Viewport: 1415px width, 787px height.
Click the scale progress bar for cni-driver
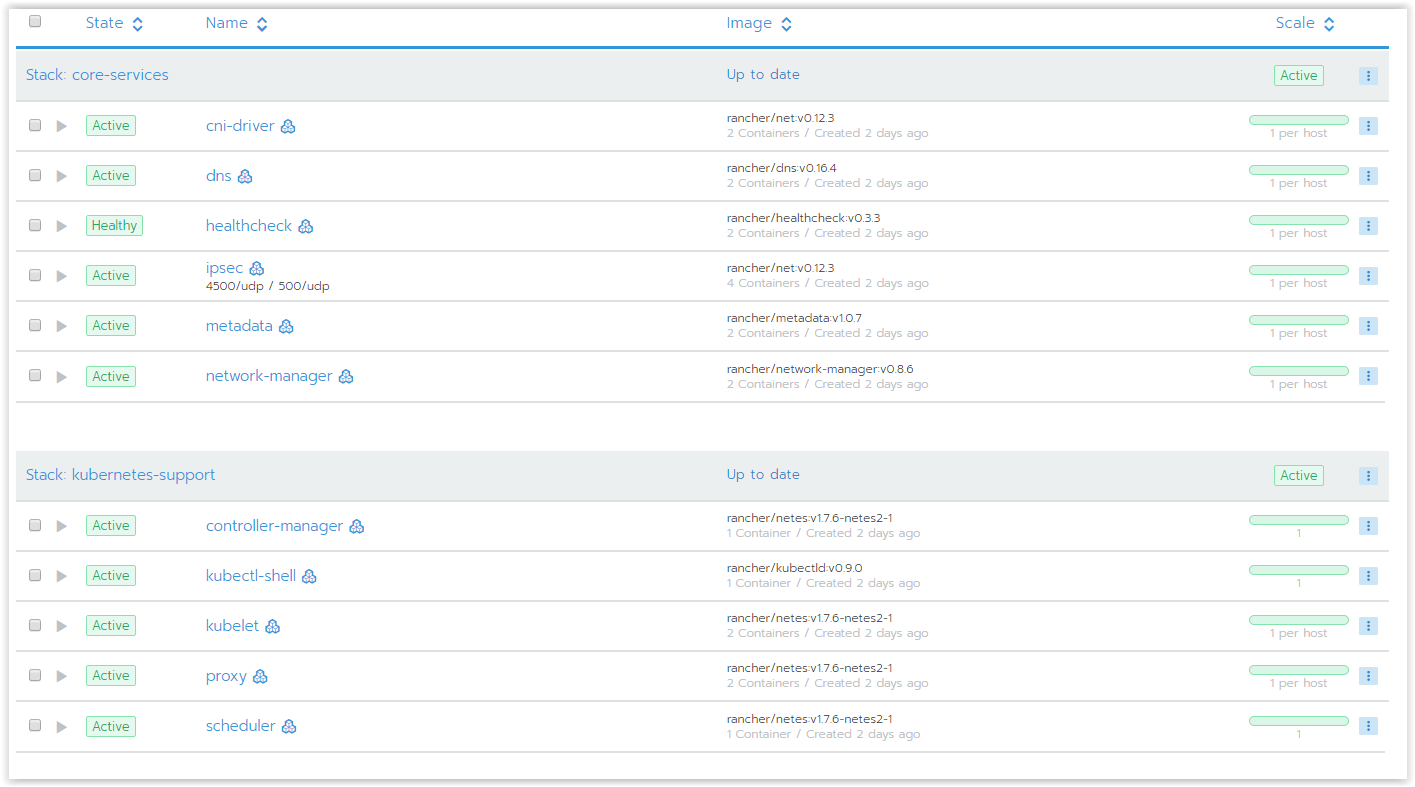1298,120
